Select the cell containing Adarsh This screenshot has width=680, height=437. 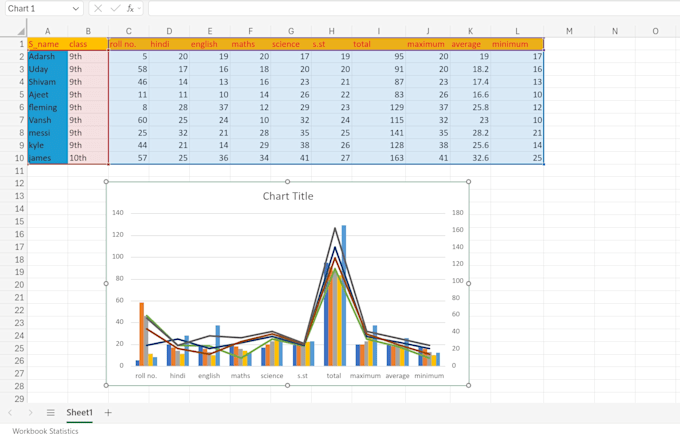(47, 56)
